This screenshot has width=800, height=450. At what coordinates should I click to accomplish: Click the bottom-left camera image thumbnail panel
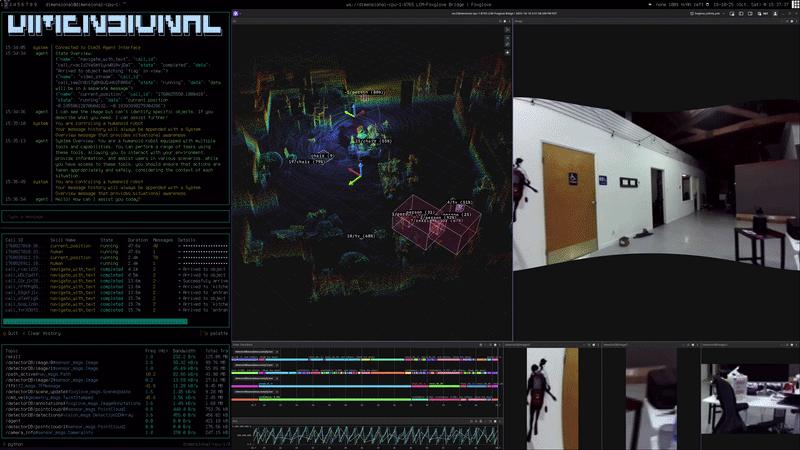pyautogui.click(x=561, y=396)
